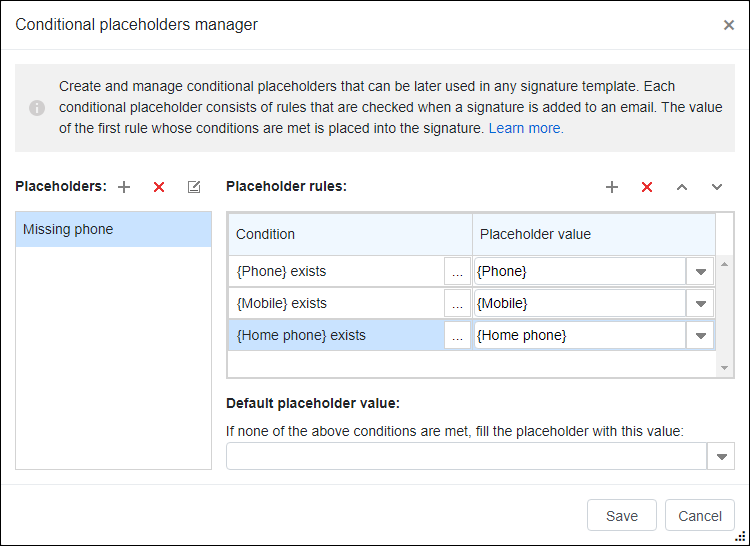Follow the Learn more link
The width and height of the screenshot is (750, 546).
click(x=526, y=129)
